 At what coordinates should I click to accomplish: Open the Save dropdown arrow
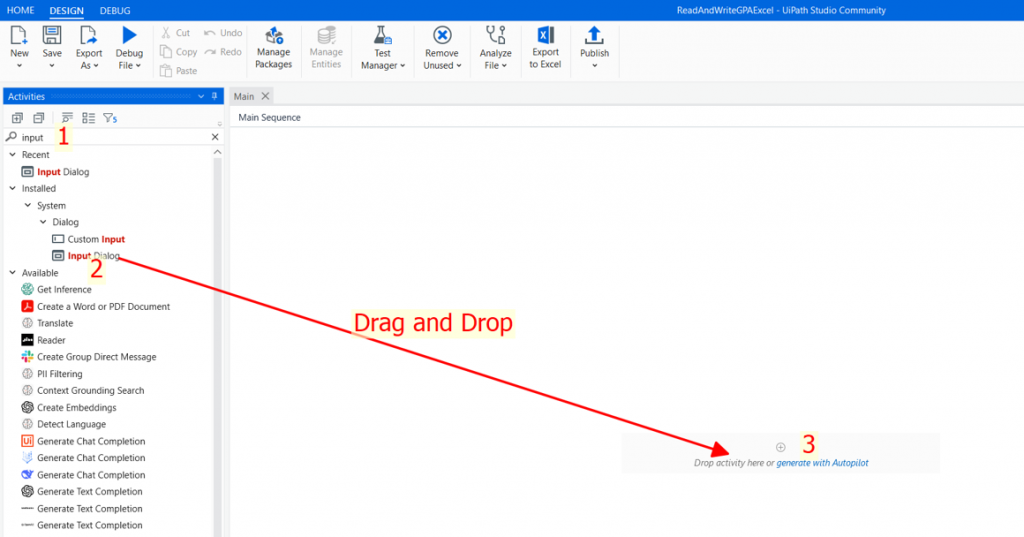[x=52, y=66]
